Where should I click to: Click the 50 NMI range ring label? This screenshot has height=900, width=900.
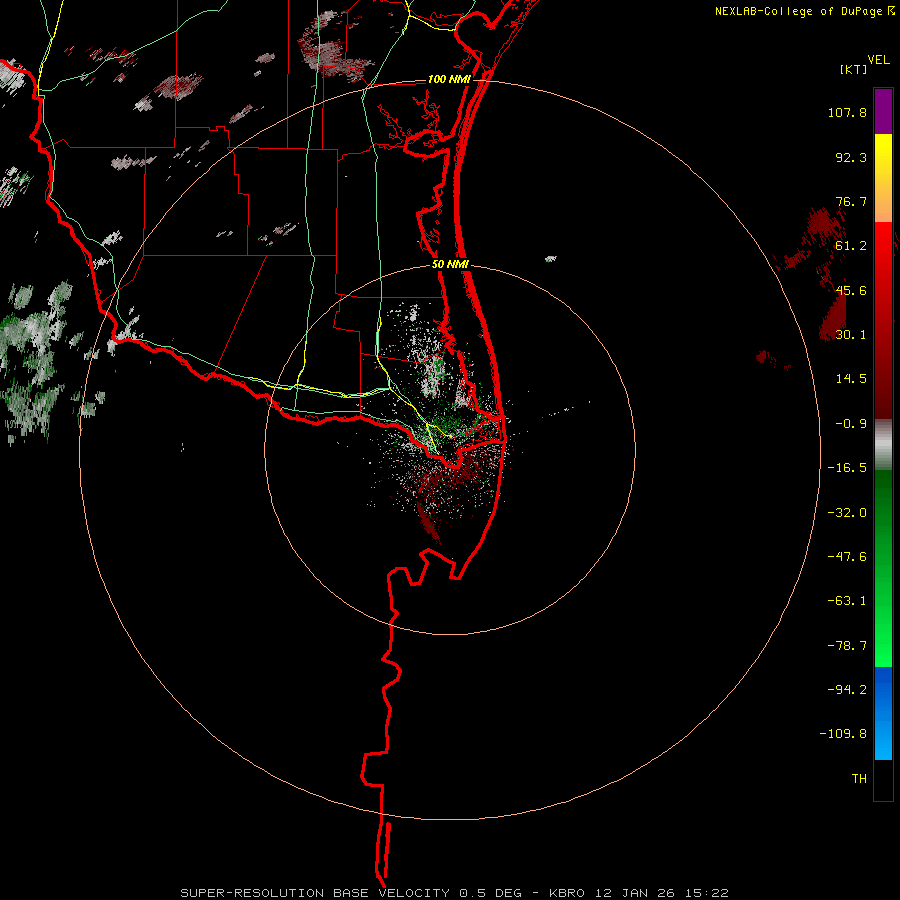(x=450, y=265)
